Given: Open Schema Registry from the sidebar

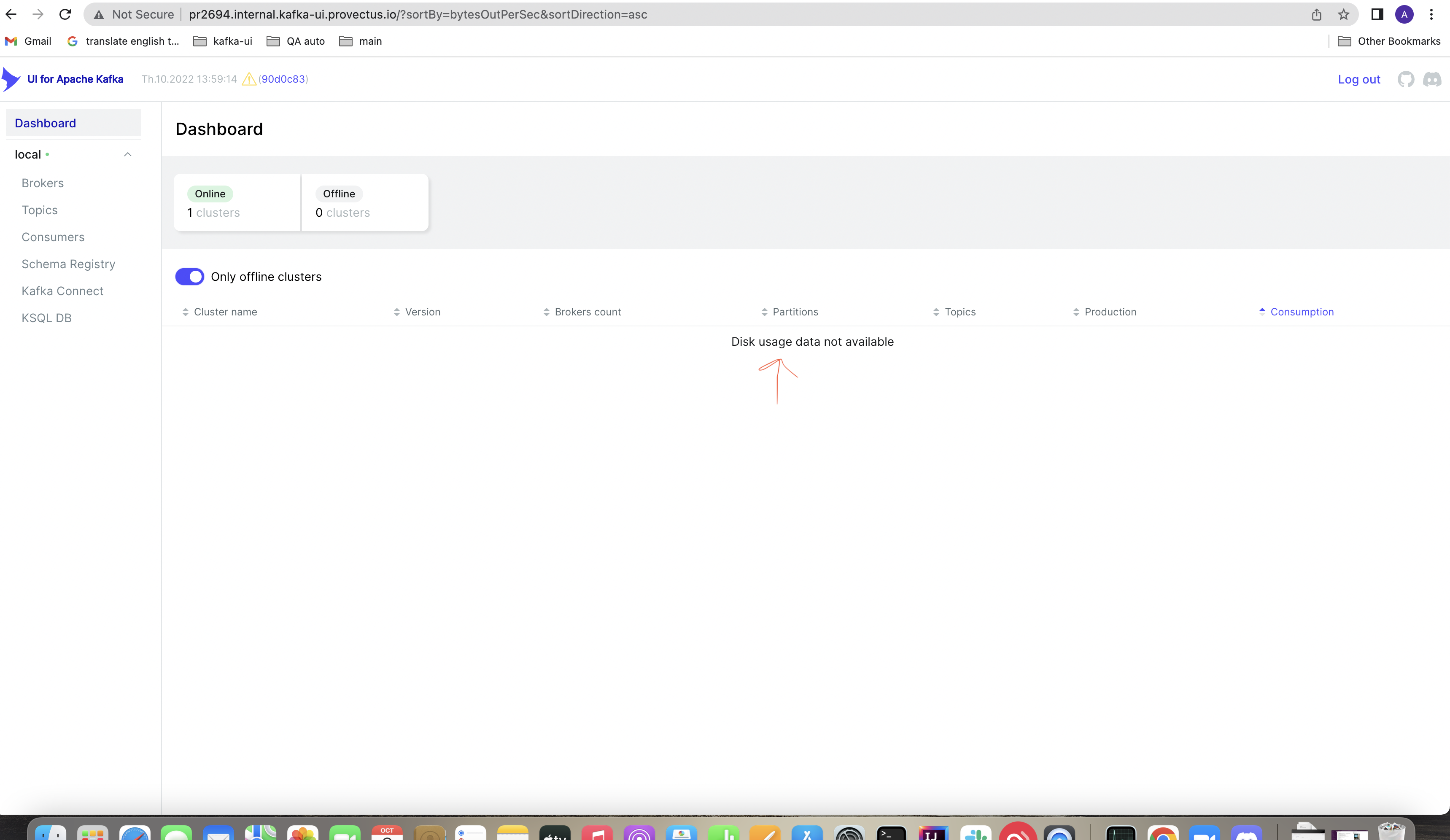Looking at the screenshot, I should click(68, 264).
